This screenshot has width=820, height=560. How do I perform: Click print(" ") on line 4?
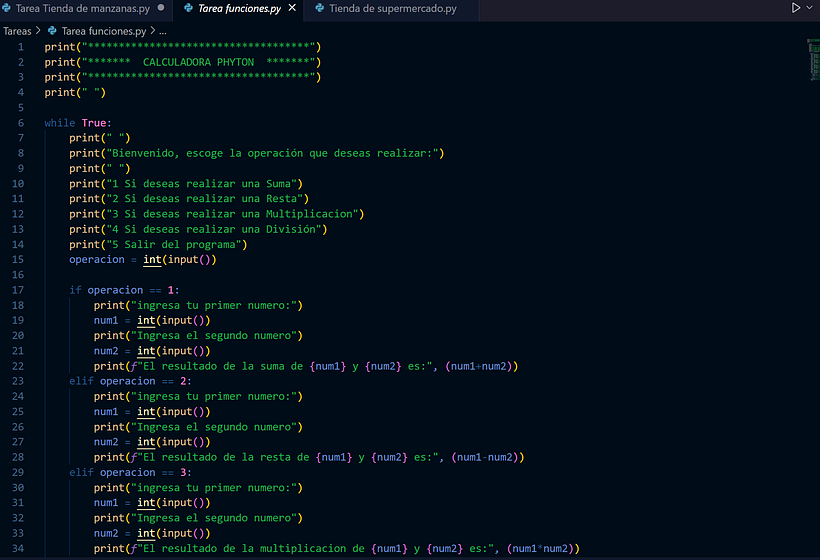pyautogui.click(x=75, y=93)
